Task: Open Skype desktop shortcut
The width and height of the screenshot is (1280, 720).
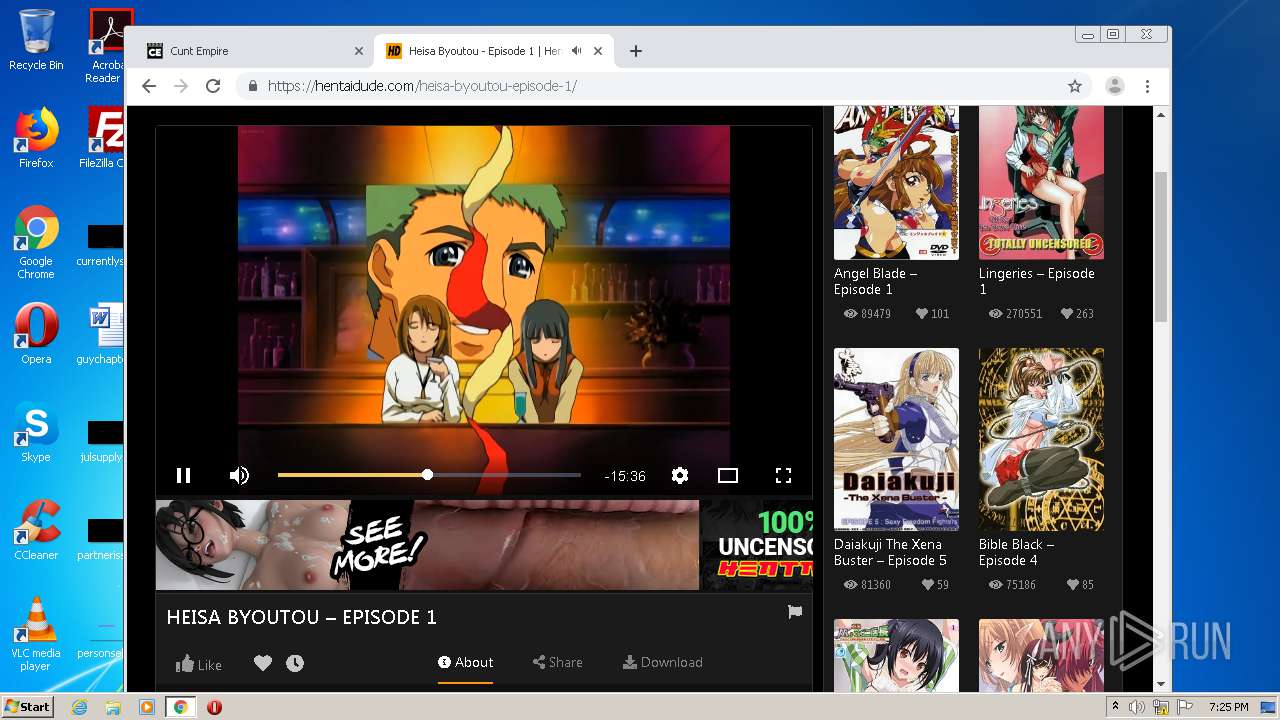Action: point(36,432)
